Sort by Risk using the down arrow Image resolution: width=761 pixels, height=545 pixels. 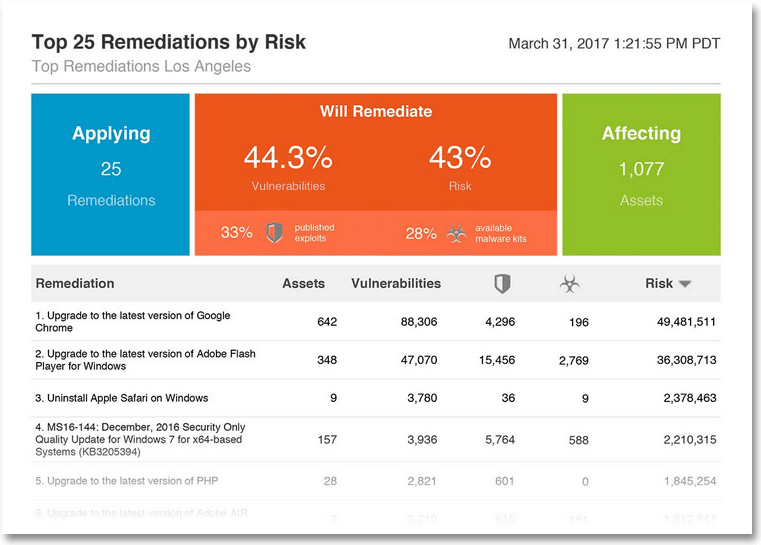coord(685,284)
